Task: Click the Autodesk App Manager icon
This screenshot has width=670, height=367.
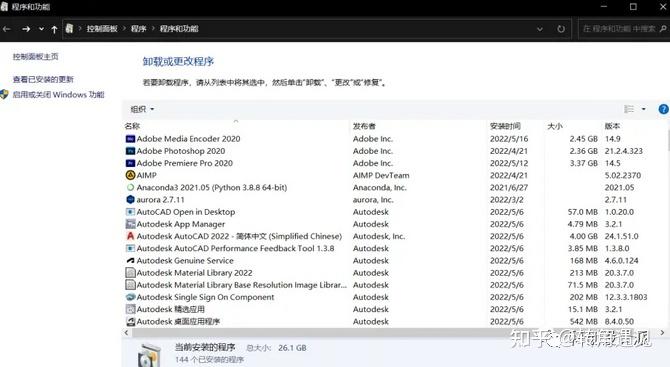Action: point(130,224)
